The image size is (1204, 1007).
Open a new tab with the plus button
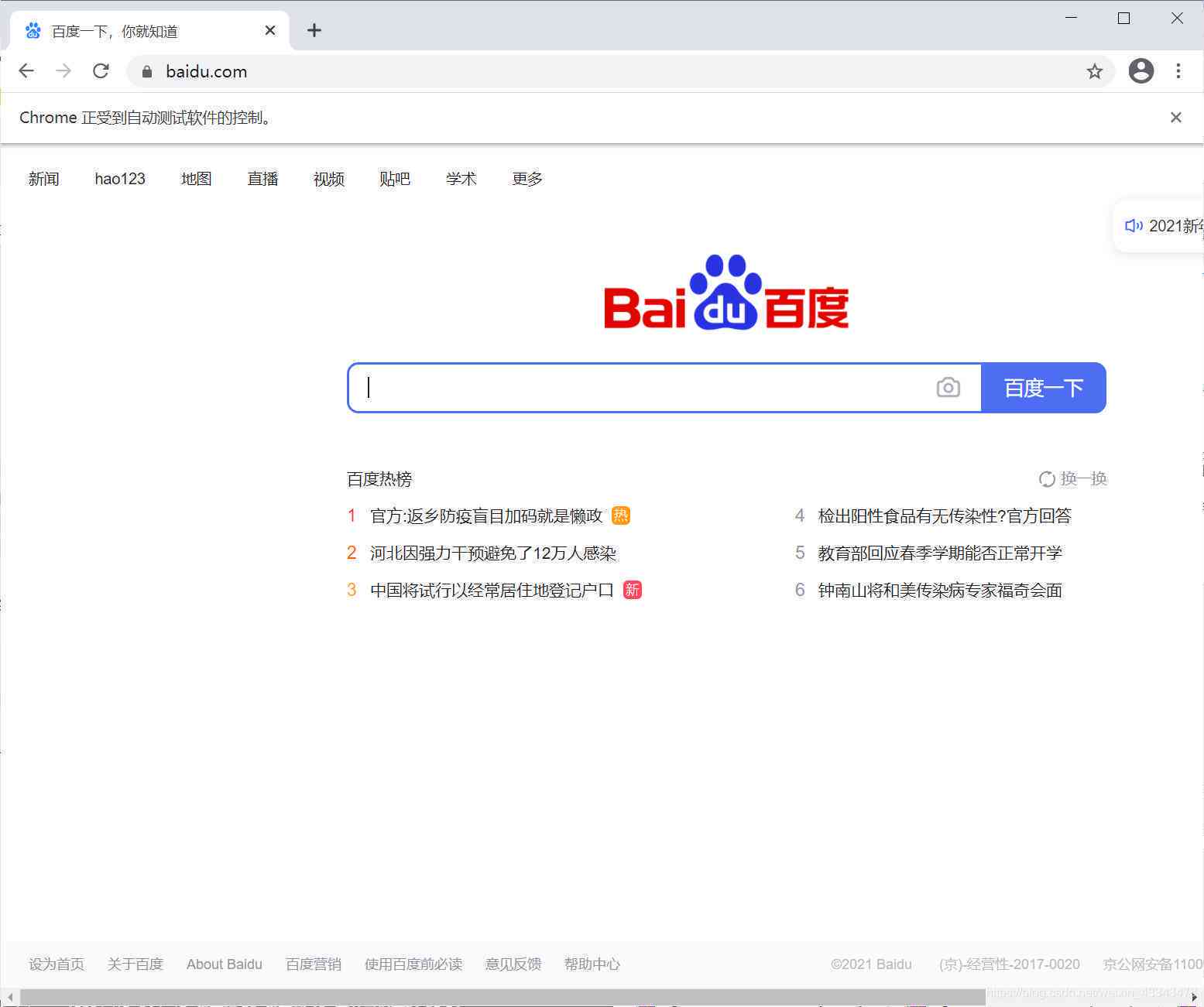314,30
